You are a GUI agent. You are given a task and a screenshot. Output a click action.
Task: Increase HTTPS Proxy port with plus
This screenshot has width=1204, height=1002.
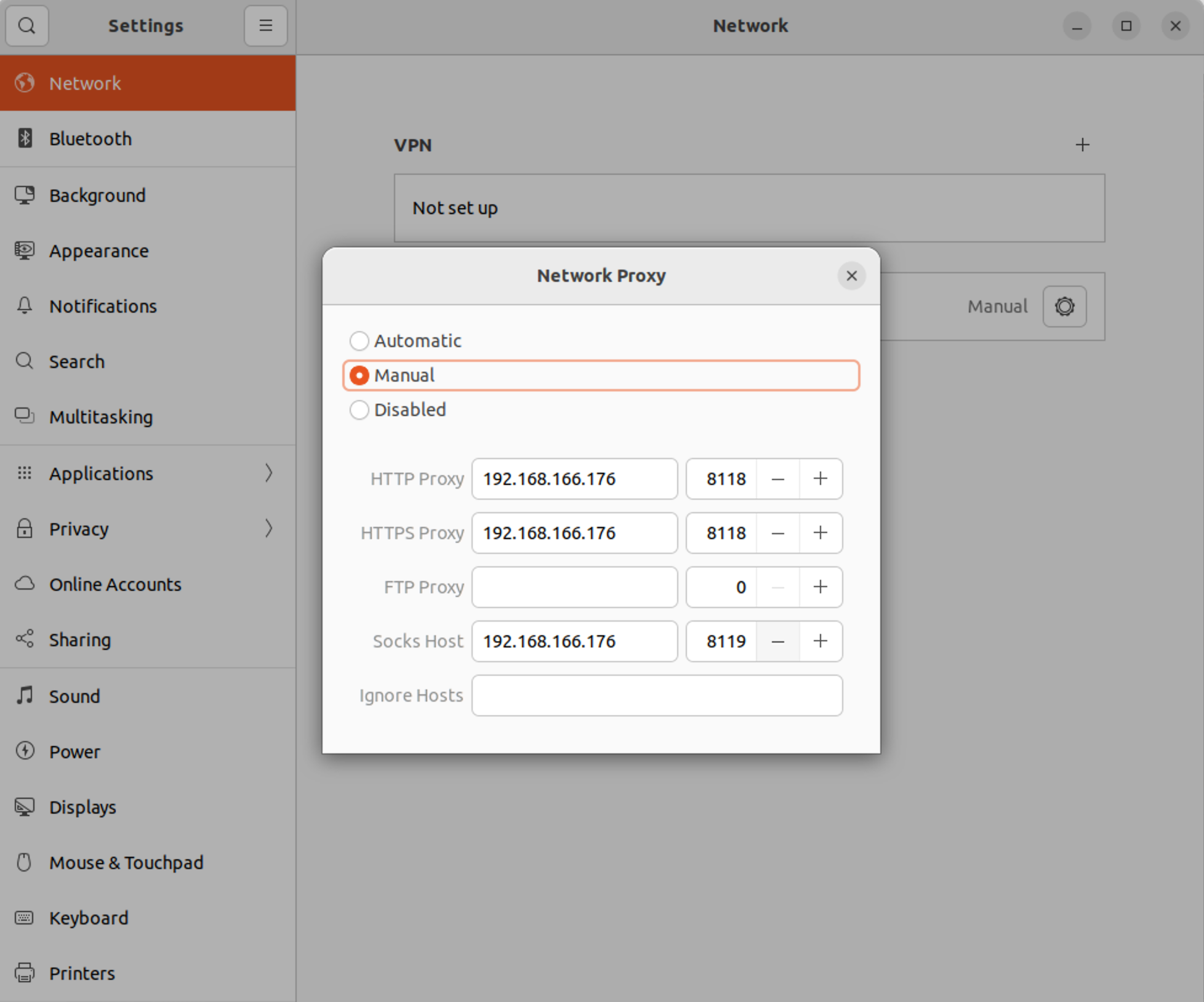coord(821,533)
